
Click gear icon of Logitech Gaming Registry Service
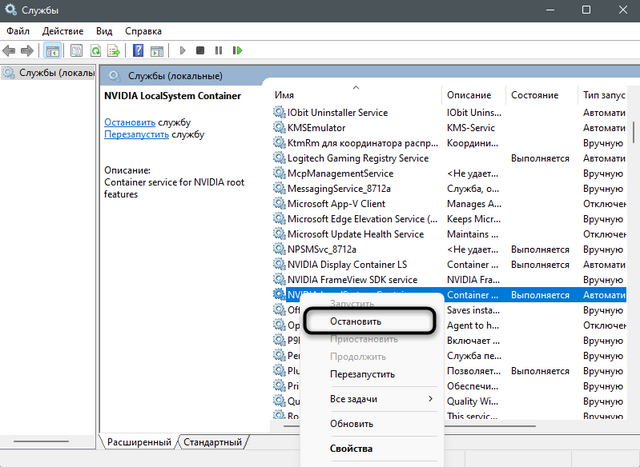coord(279,158)
